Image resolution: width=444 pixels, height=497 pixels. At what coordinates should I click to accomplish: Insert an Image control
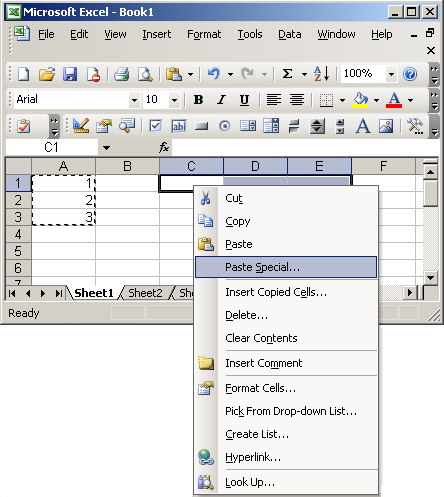[386, 126]
